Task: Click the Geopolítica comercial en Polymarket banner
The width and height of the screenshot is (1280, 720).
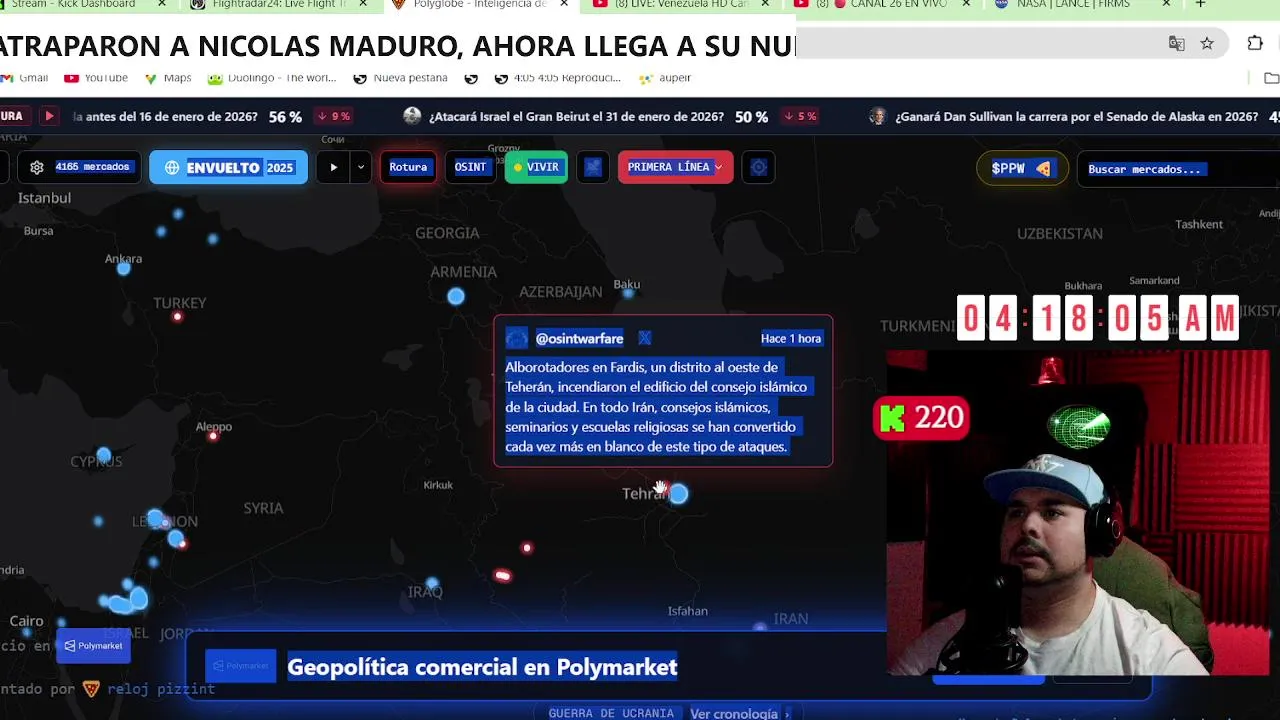Action: click(482, 667)
